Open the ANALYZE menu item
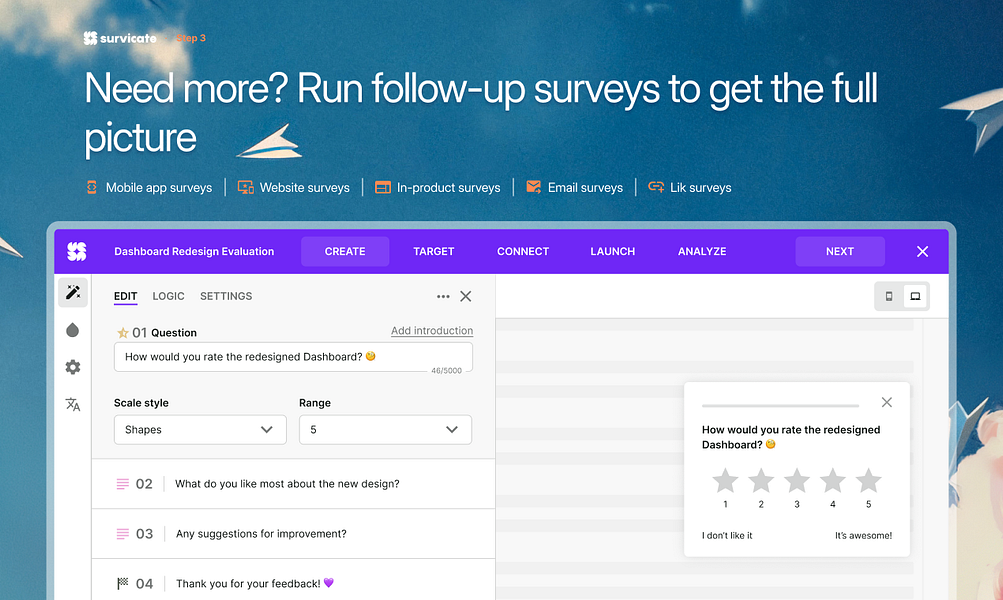 coord(701,251)
